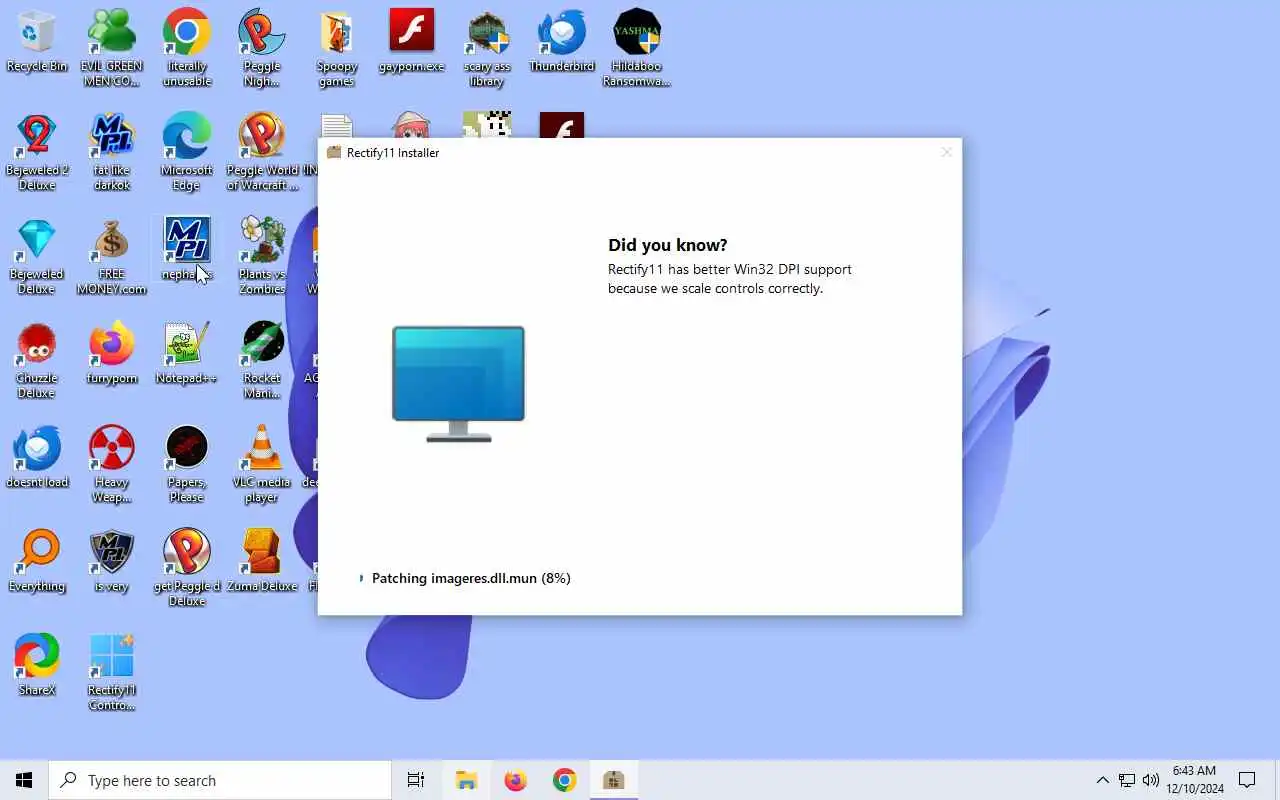Open the Bejeweled Deluxe gem icon
Viewport: 1280px width, 800px height.
pos(37,256)
